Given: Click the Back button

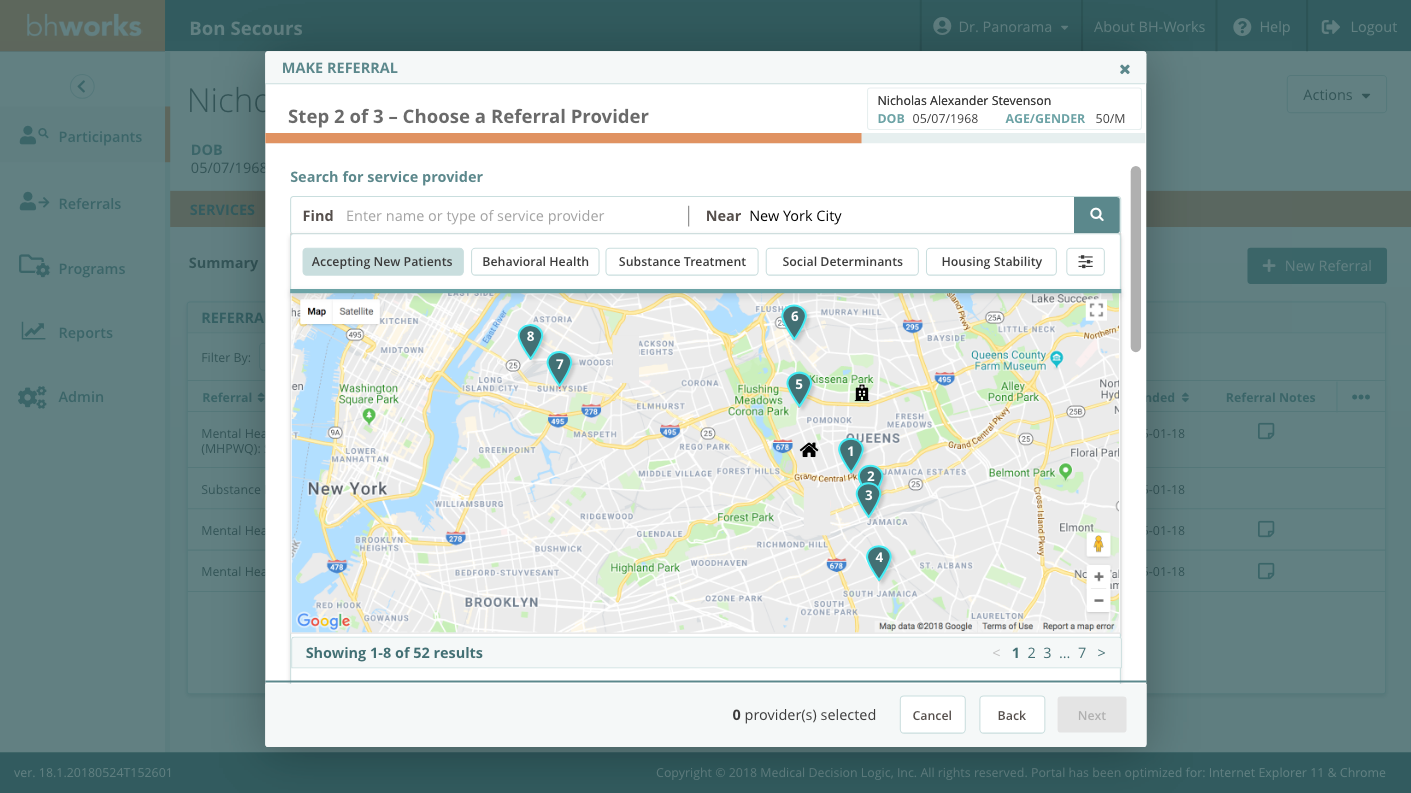Looking at the screenshot, I should click(x=1012, y=715).
